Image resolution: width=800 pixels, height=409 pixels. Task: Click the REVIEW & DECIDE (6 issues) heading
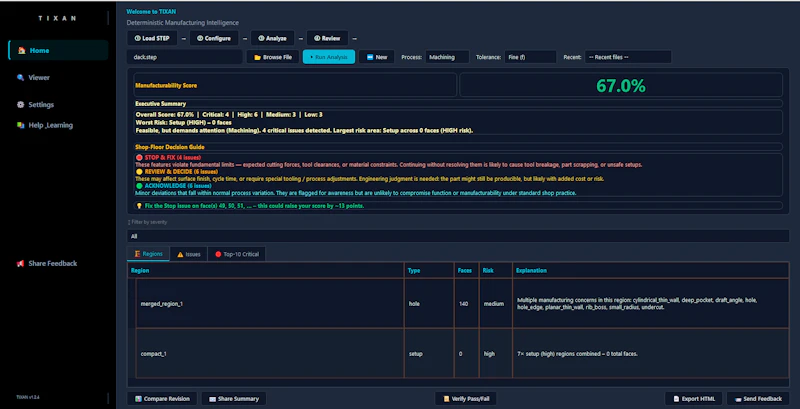tap(181, 172)
